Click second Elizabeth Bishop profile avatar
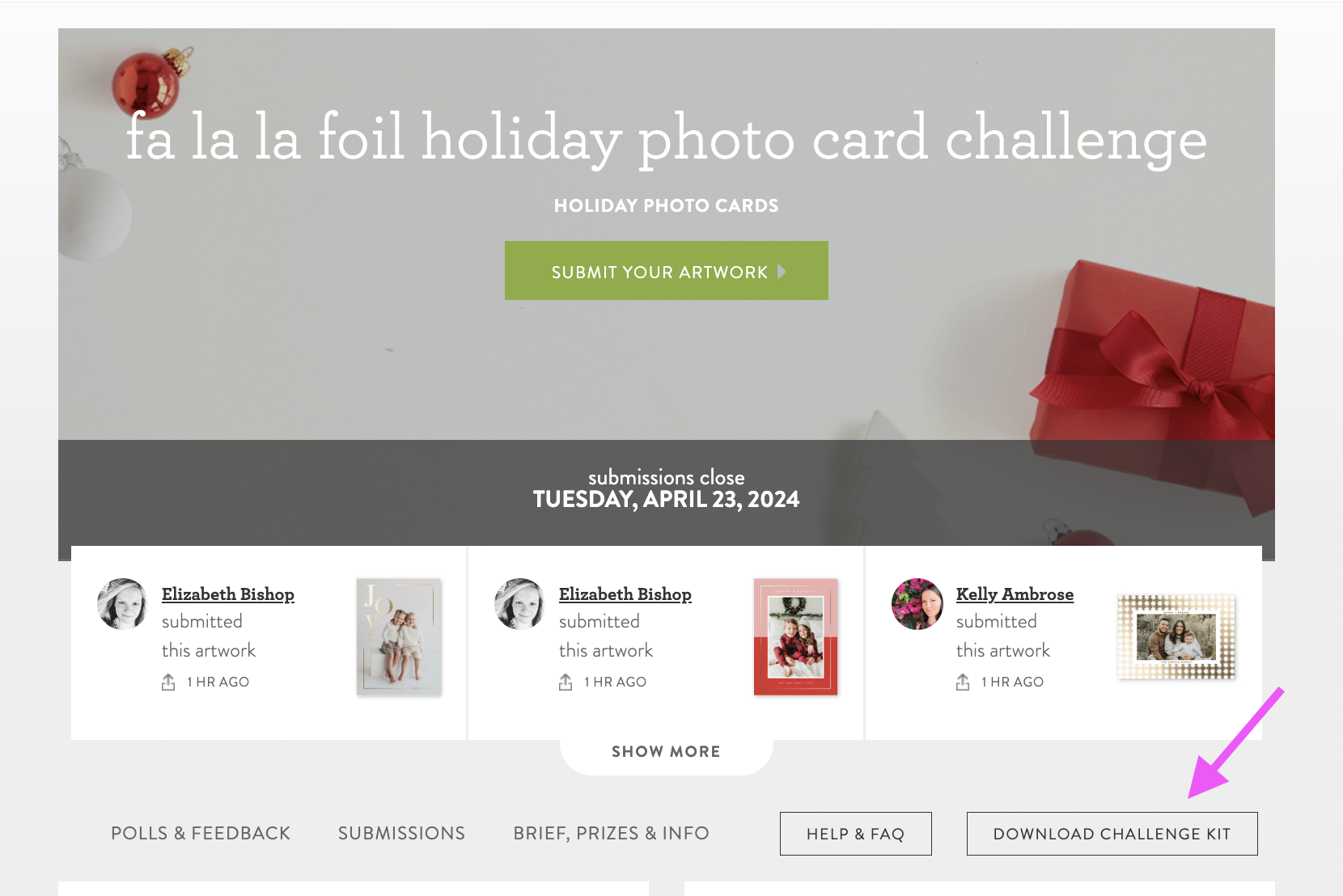The width and height of the screenshot is (1343, 896). click(519, 604)
